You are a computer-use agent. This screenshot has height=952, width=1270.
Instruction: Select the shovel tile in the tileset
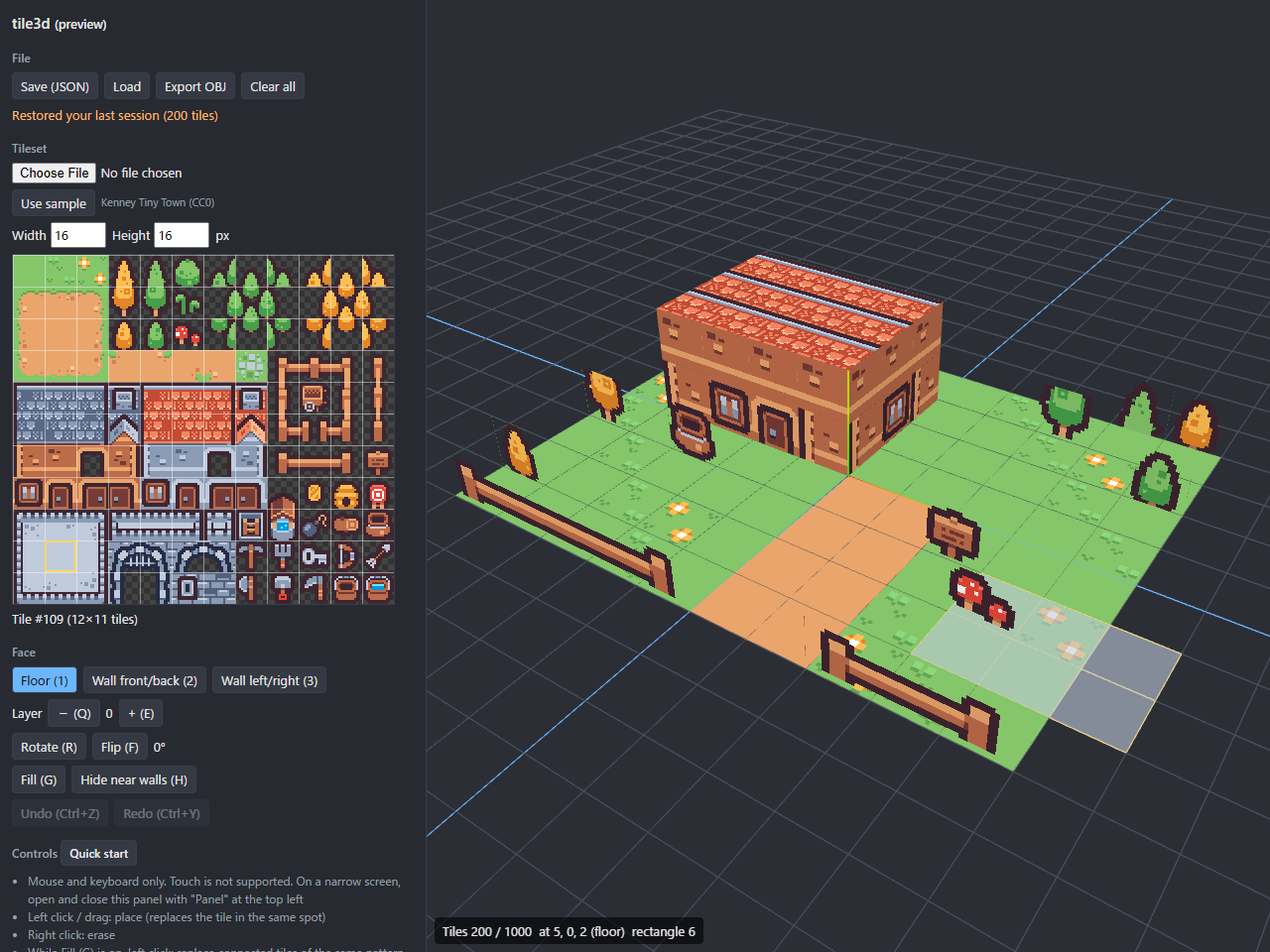[283, 588]
